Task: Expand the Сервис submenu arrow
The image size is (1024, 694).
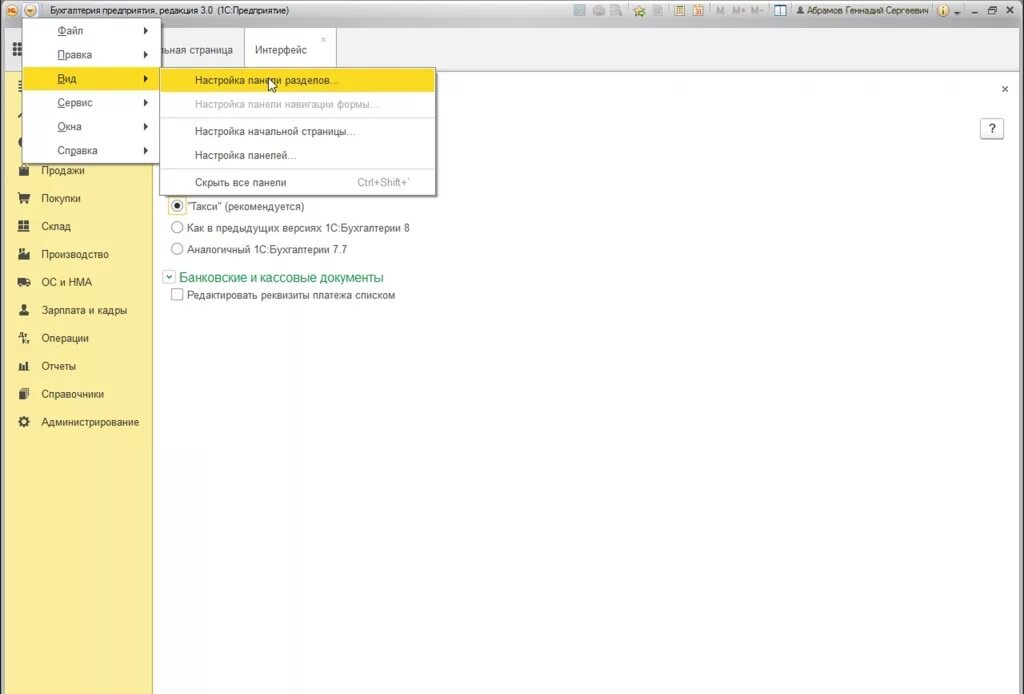Action: pos(146,103)
